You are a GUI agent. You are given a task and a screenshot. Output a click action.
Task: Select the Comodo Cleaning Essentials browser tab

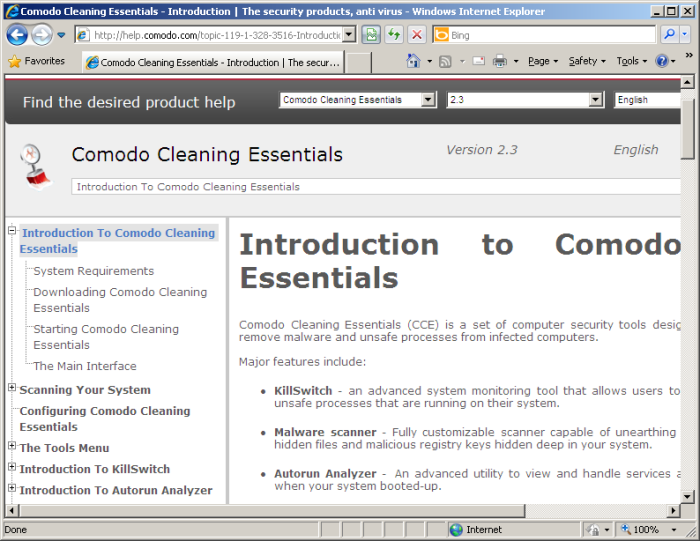click(213, 62)
